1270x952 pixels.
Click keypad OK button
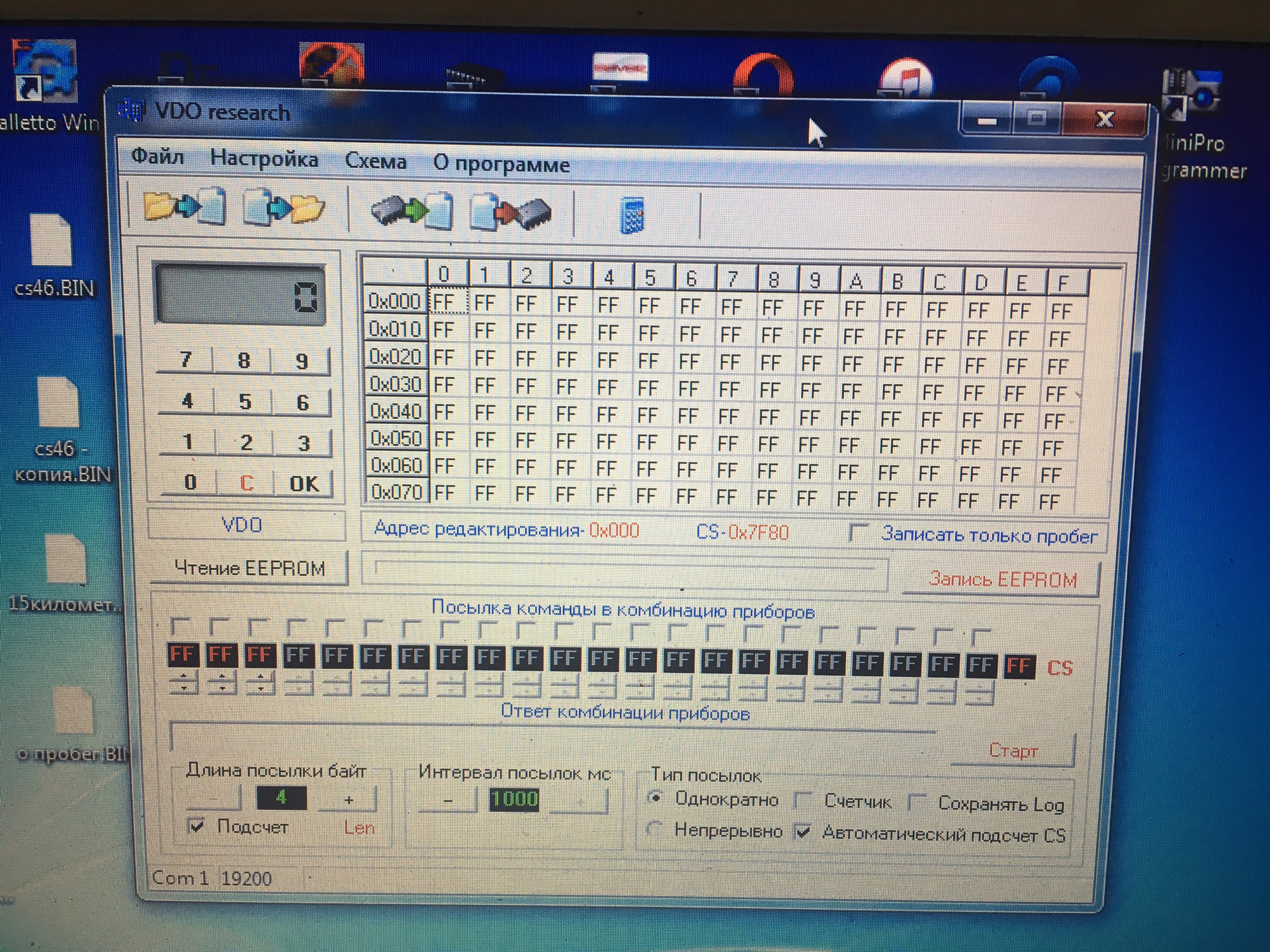click(304, 483)
